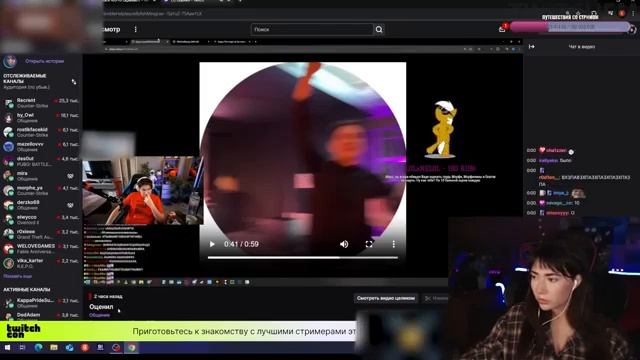
Task: Open the clip player's three-dot options
Action: [393, 244]
